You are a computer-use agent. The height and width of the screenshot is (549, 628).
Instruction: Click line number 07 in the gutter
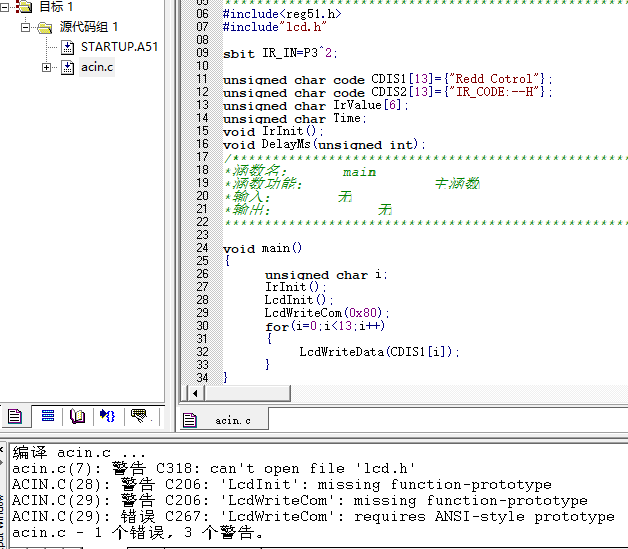pos(202,27)
